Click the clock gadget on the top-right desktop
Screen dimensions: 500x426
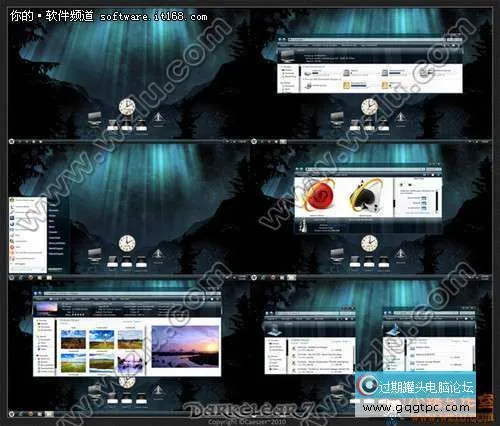(x=369, y=107)
